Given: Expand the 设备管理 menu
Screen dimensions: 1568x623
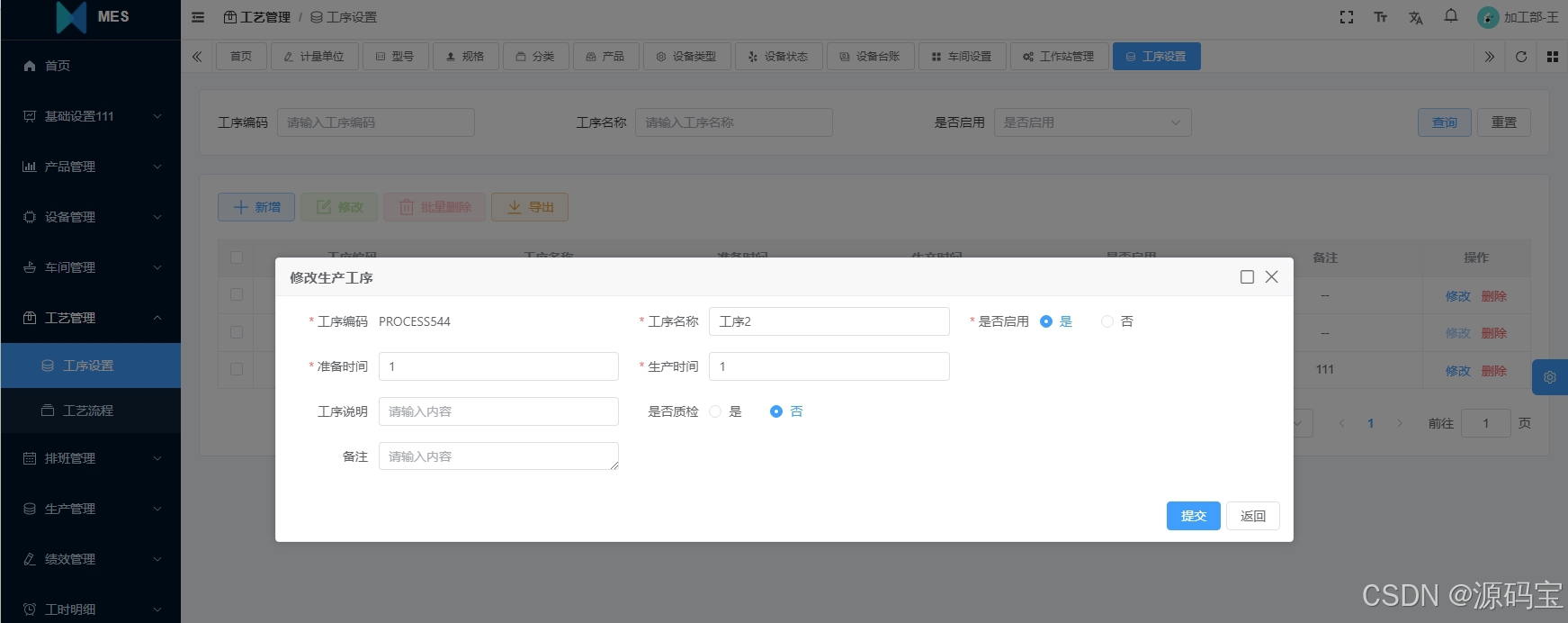Looking at the screenshot, I should click(157, 217).
